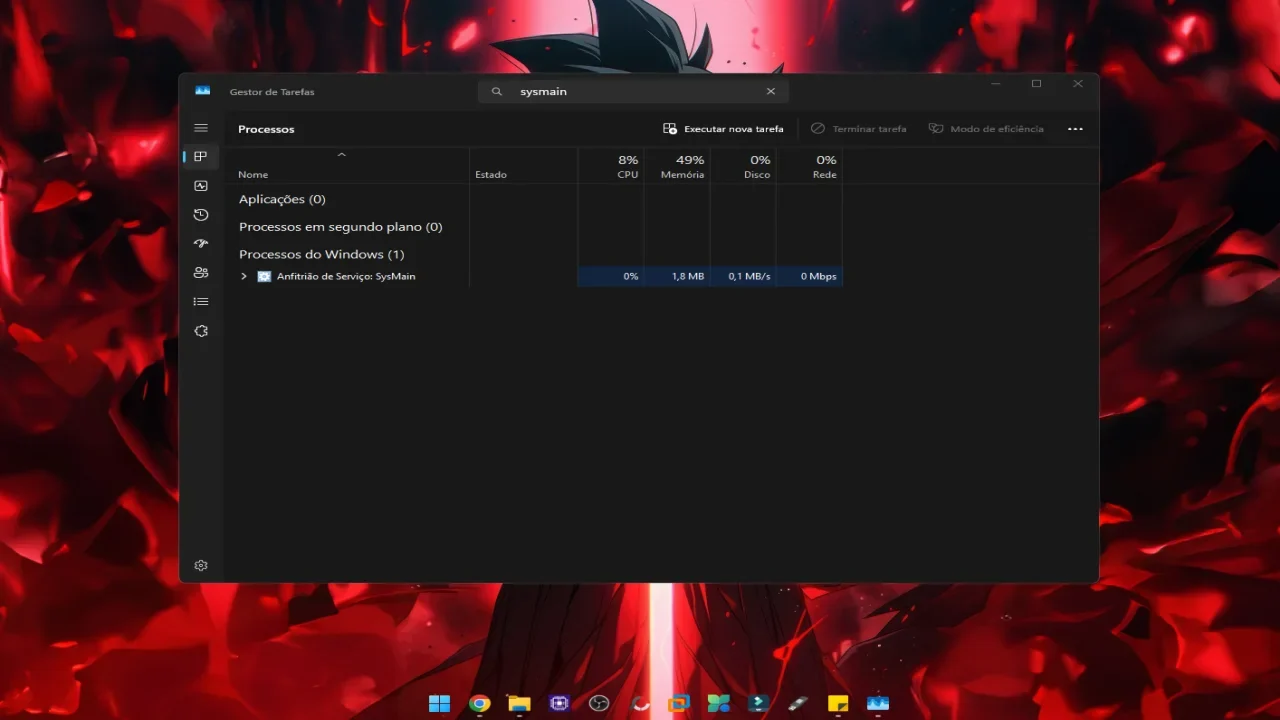Clear the sysmain search text

(771, 91)
